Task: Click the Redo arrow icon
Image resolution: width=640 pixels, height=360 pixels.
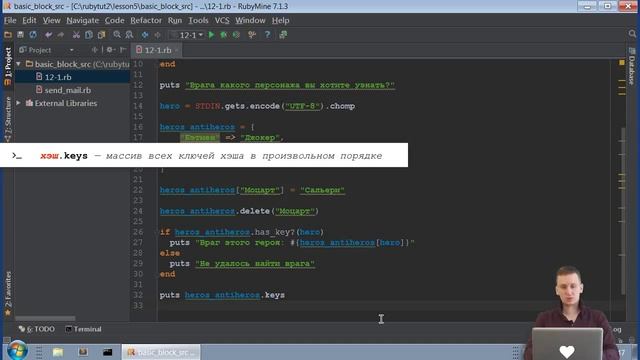Action: (x=60, y=35)
